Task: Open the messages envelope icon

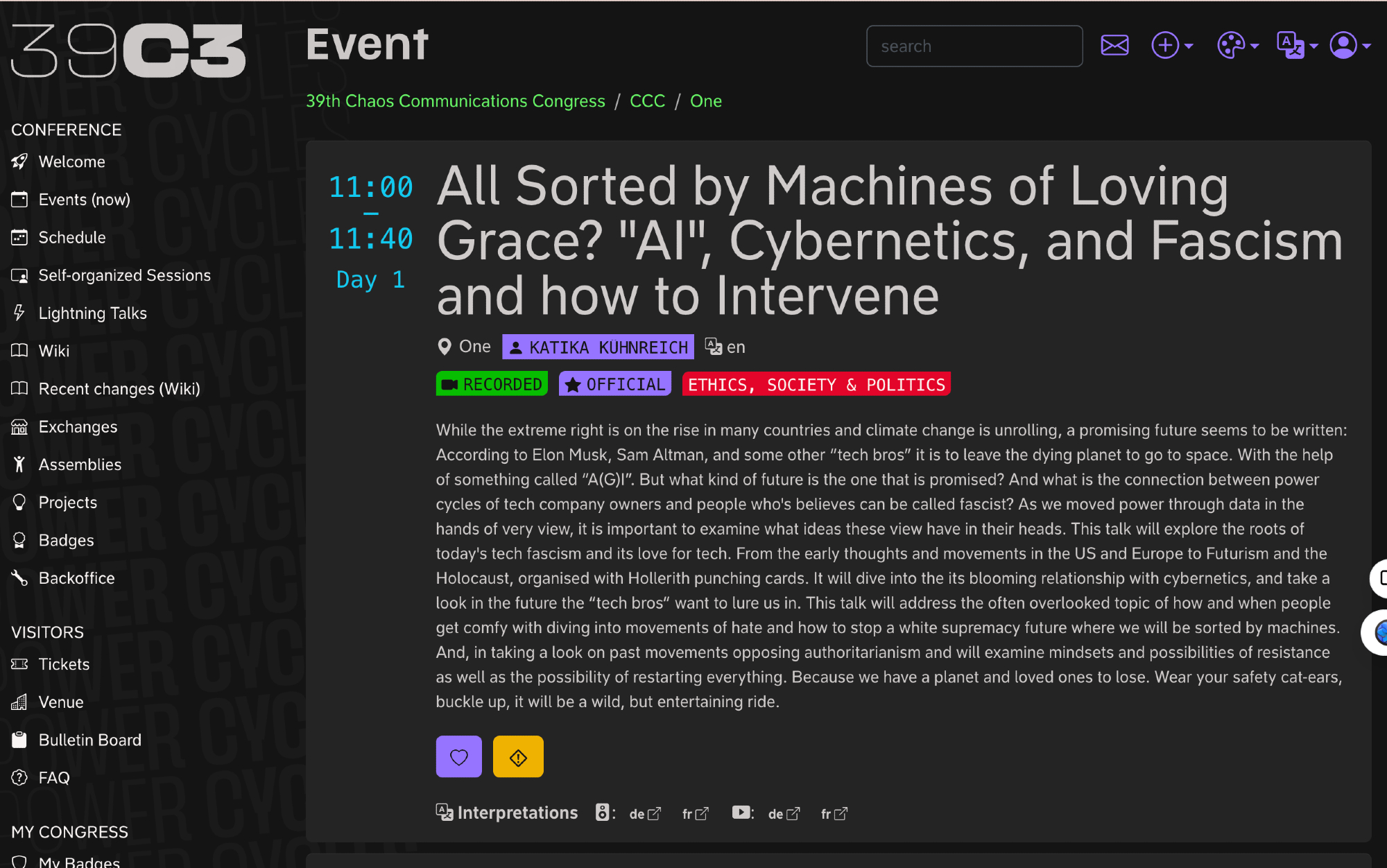Action: click(1114, 46)
